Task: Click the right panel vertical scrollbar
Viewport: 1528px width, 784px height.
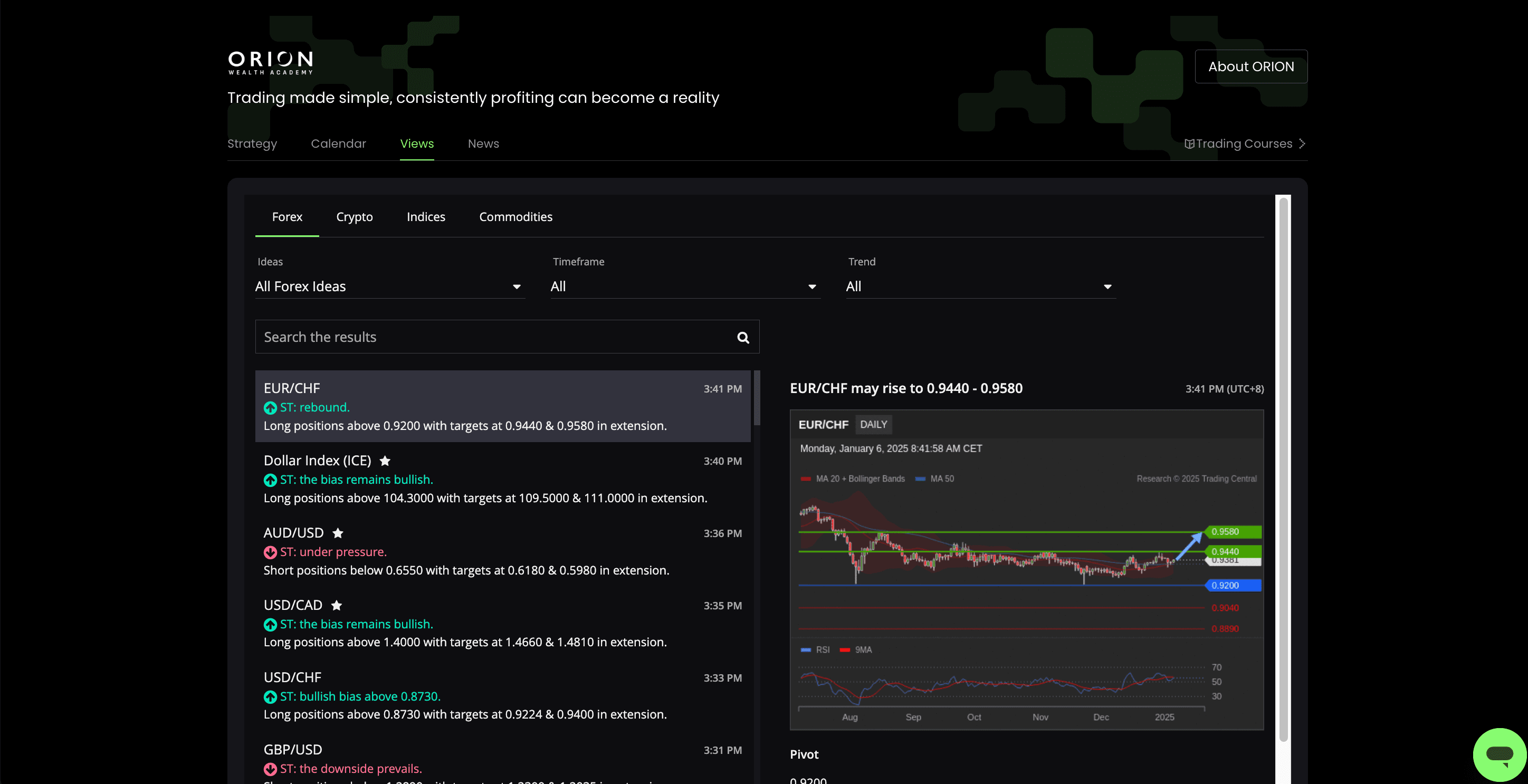Action: (x=1283, y=469)
